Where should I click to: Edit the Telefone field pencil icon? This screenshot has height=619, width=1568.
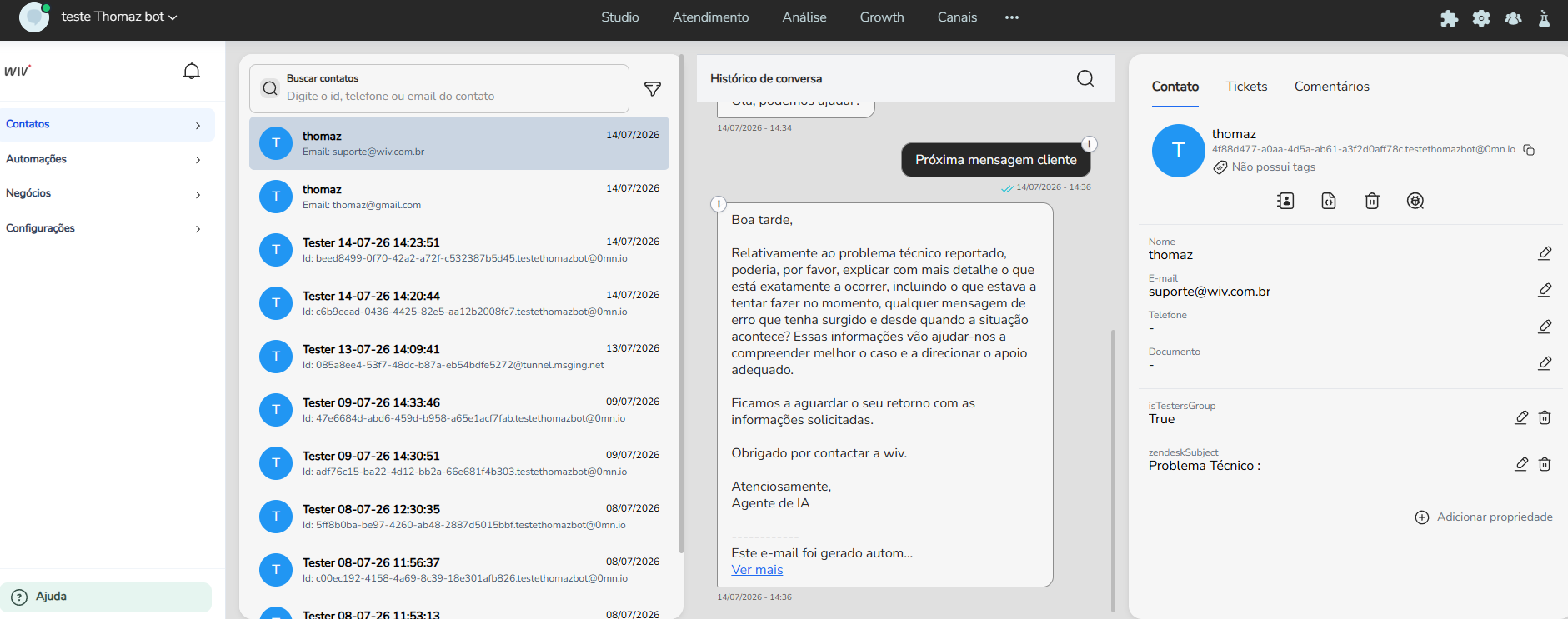[1545, 327]
